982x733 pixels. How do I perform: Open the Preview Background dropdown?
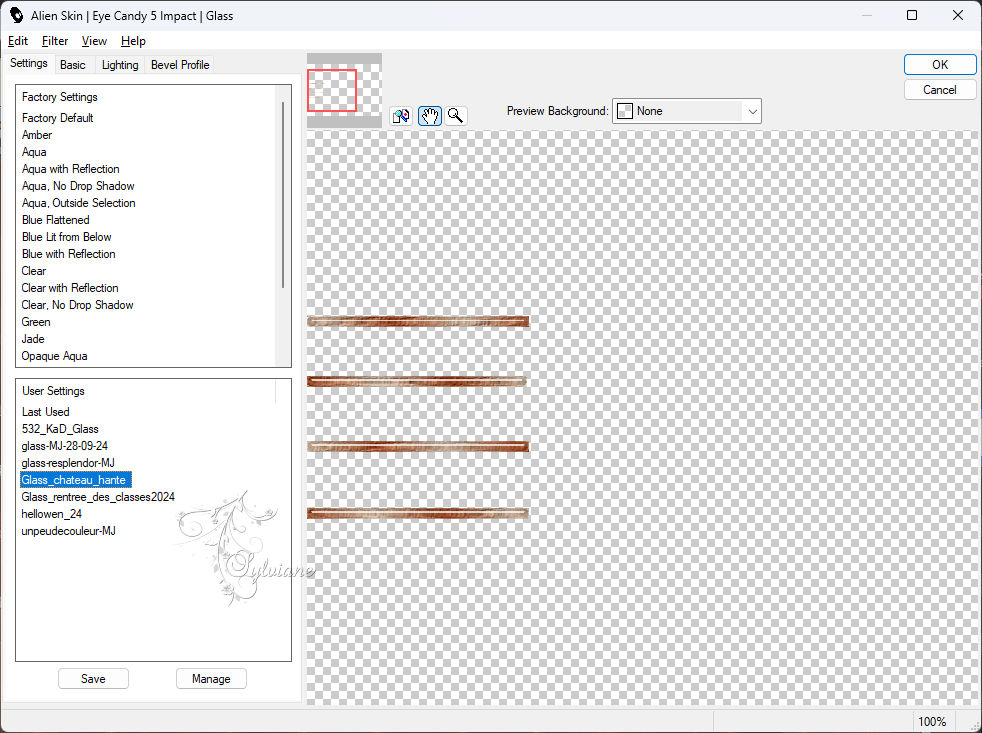pyautogui.click(x=686, y=111)
